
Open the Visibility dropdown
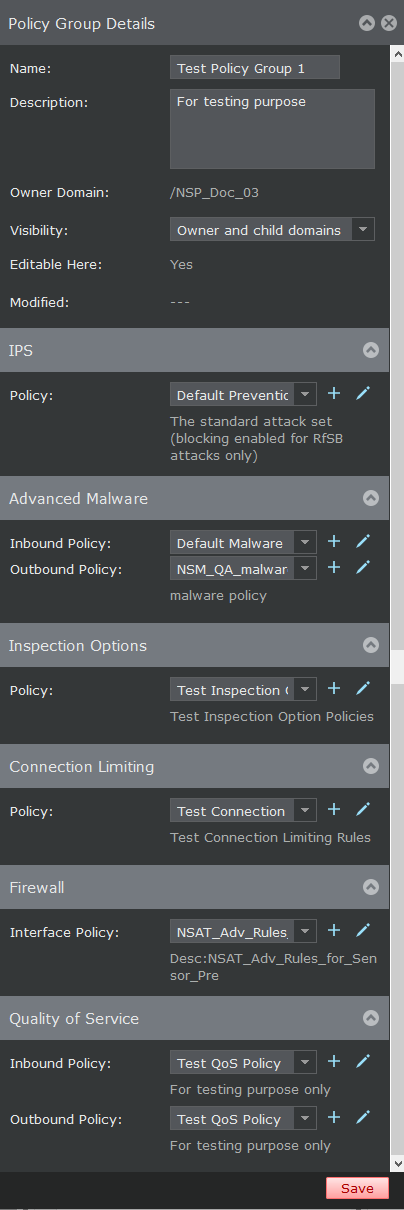coord(272,230)
